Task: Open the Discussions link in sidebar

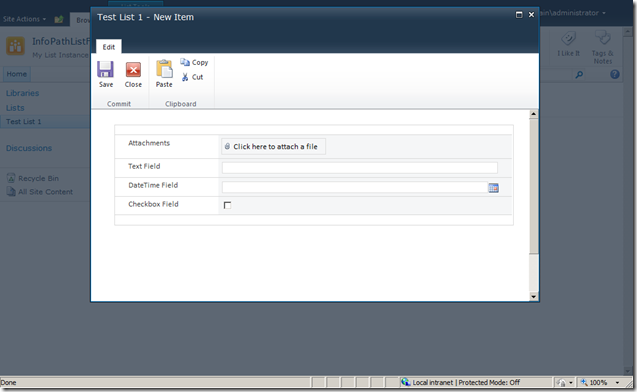Action: (29, 148)
